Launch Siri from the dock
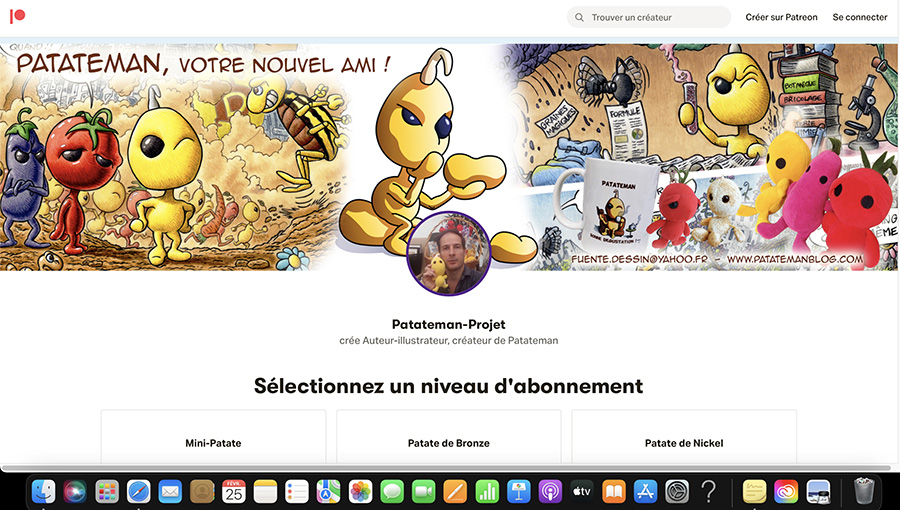 75,492
